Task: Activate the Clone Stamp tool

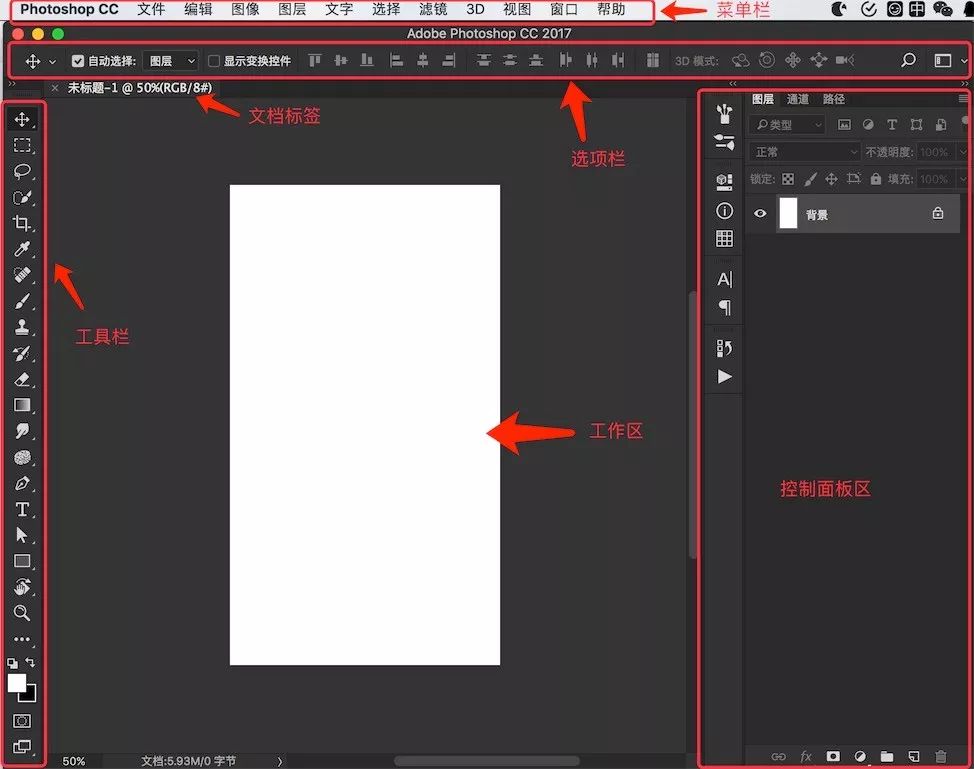Action: tap(22, 327)
